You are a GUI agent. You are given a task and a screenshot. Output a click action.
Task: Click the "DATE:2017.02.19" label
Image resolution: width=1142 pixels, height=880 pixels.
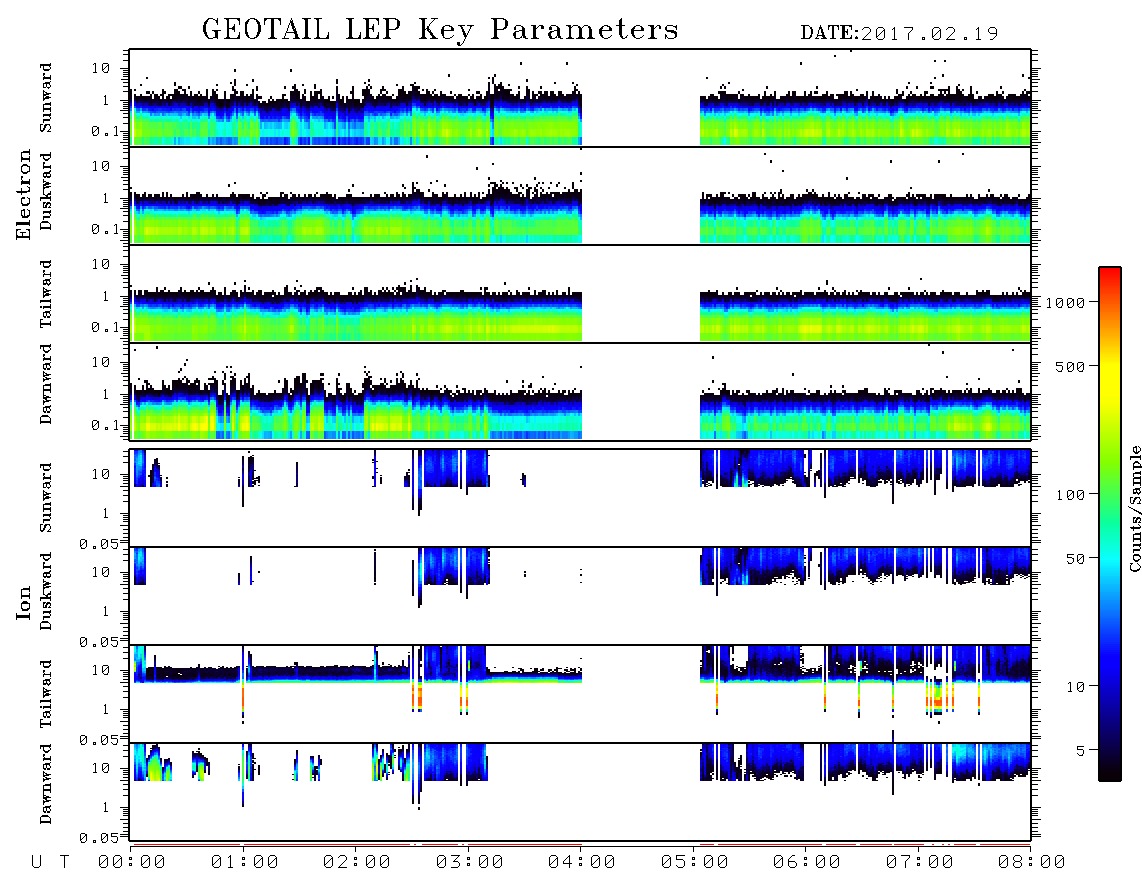point(899,33)
